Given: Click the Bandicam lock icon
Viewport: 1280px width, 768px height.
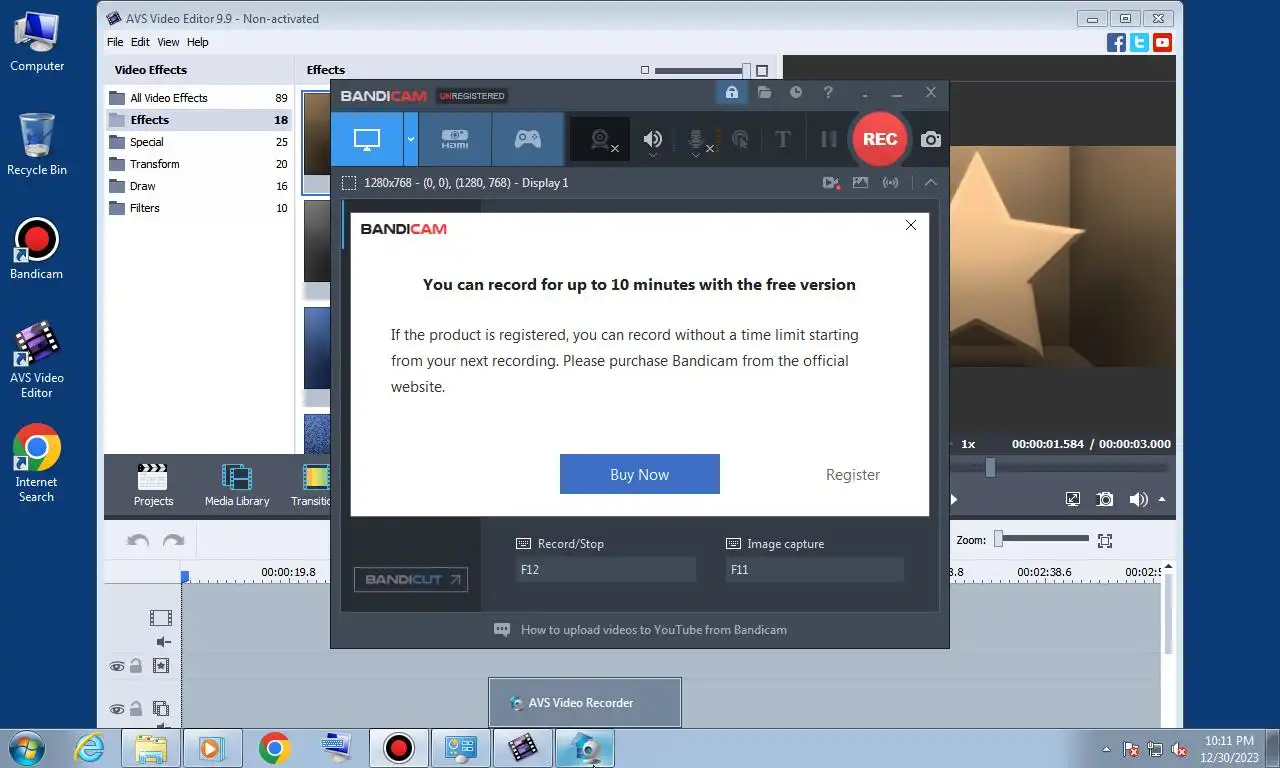Looking at the screenshot, I should coord(732,93).
